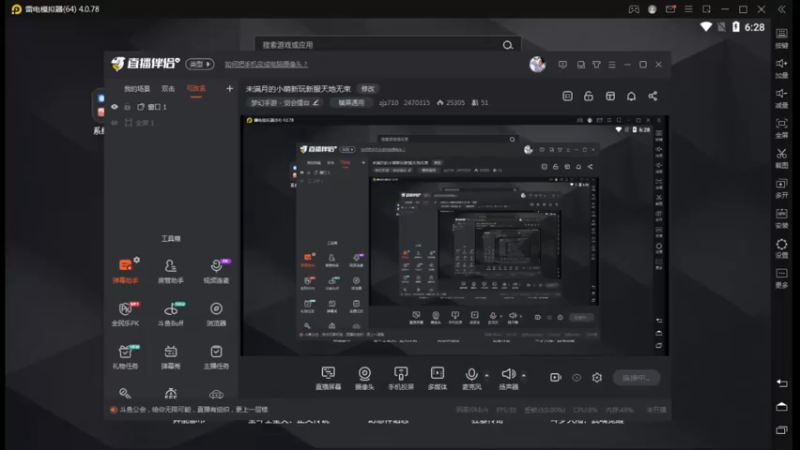Click the 连接中... button
Viewport: 800px width, 450px height.
[636, 378]
